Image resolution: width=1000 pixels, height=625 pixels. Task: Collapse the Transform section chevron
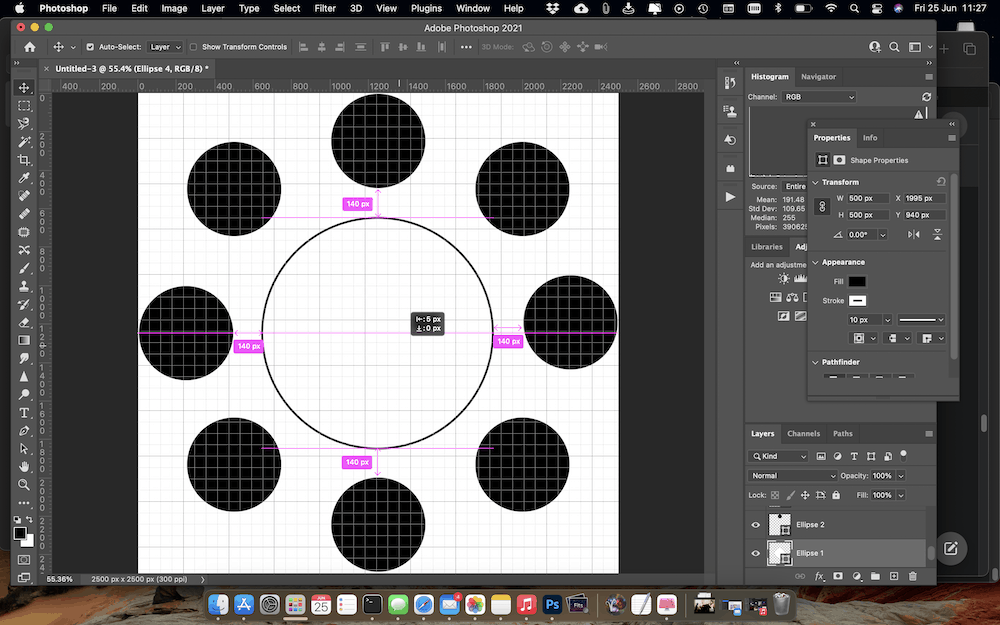pos(815,182)
